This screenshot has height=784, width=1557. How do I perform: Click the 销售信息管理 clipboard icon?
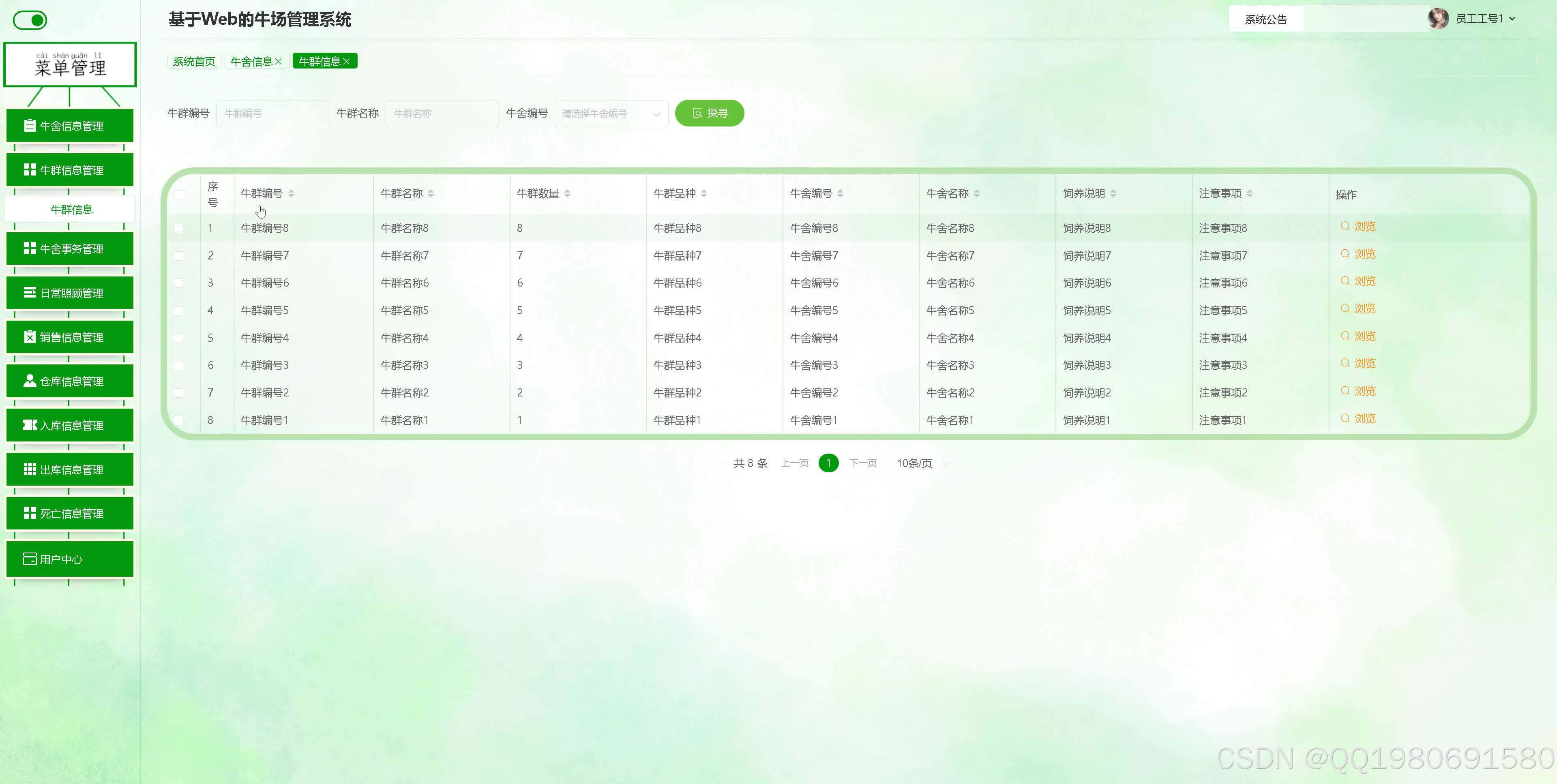pyautogui.click(x=29, y=337)
